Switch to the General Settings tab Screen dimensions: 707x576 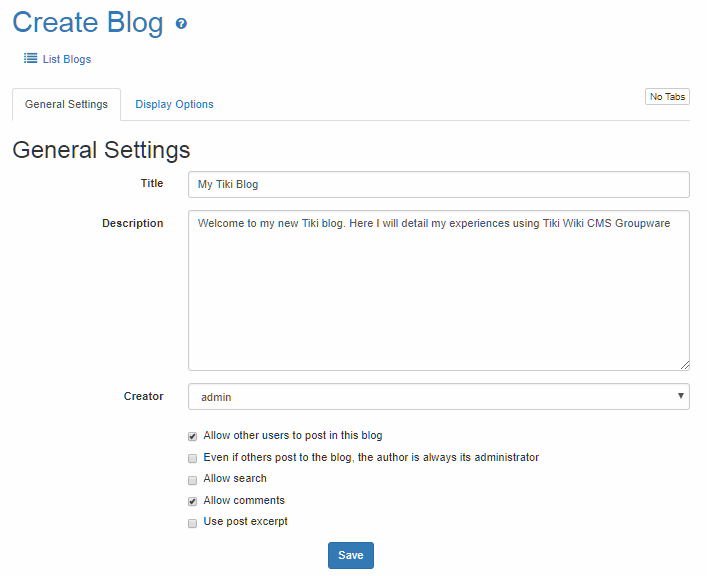(x=66, y=104)
